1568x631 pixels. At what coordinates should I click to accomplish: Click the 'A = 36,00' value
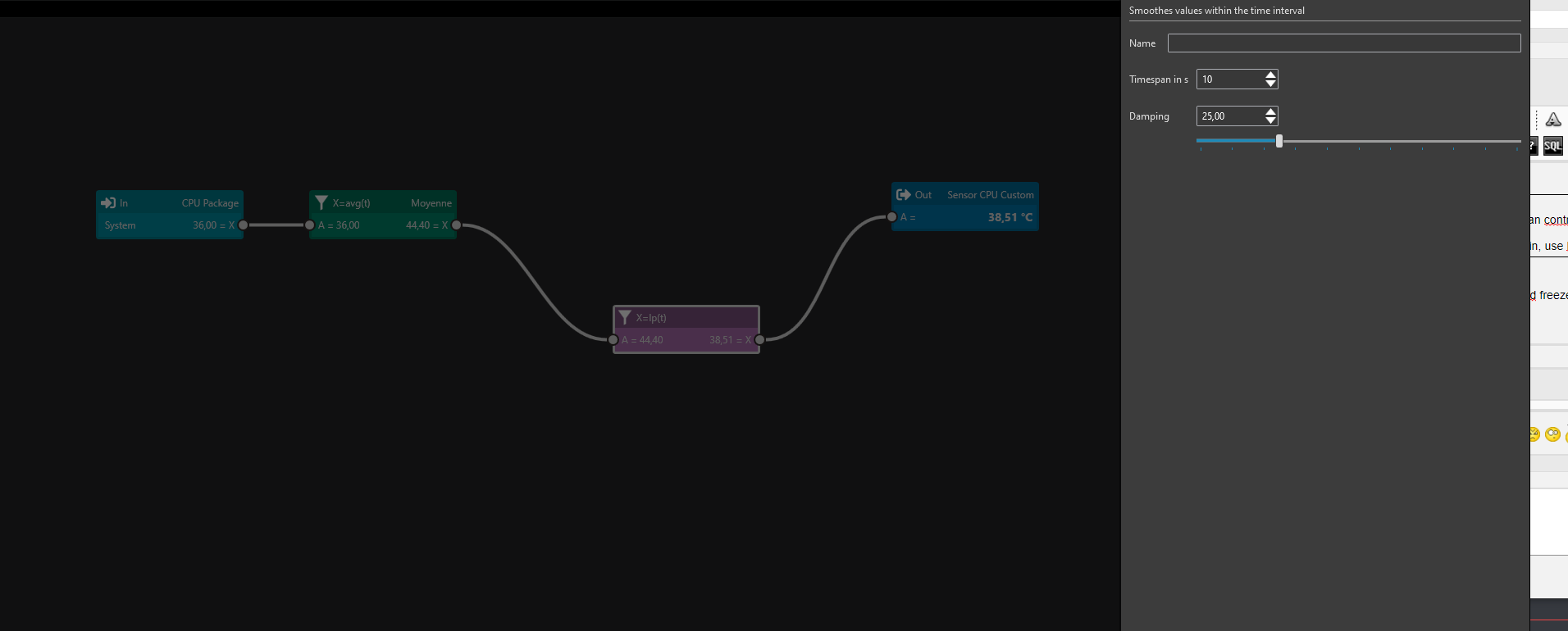[339, 225]
